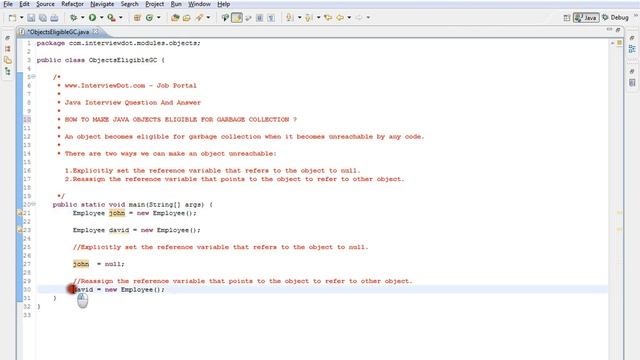Click the New wizard toolbar icon
This screenshot has height=360, width=640.
coord(13,18)
